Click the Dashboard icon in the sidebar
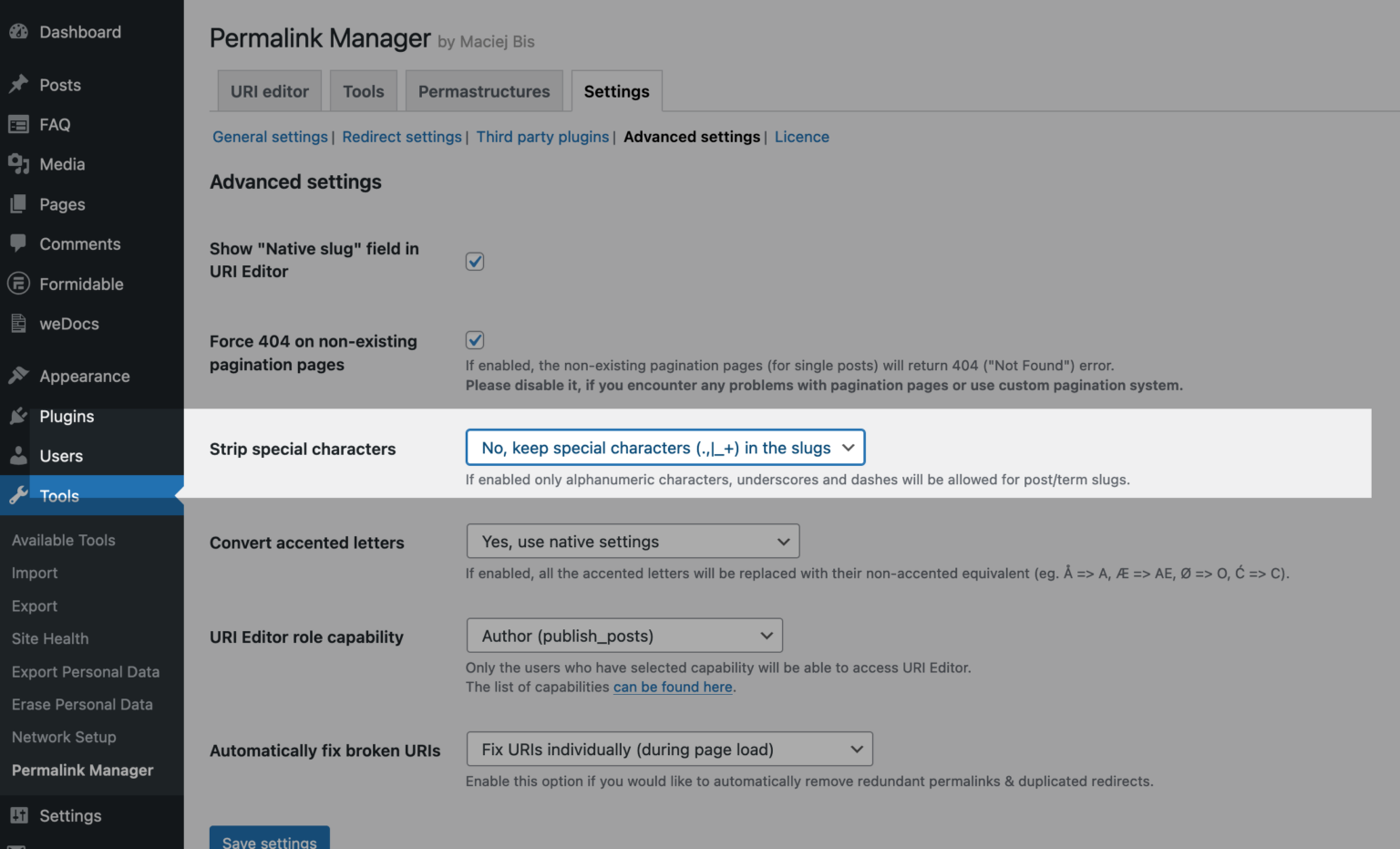 pyautogui.click(x=18, y=31)
